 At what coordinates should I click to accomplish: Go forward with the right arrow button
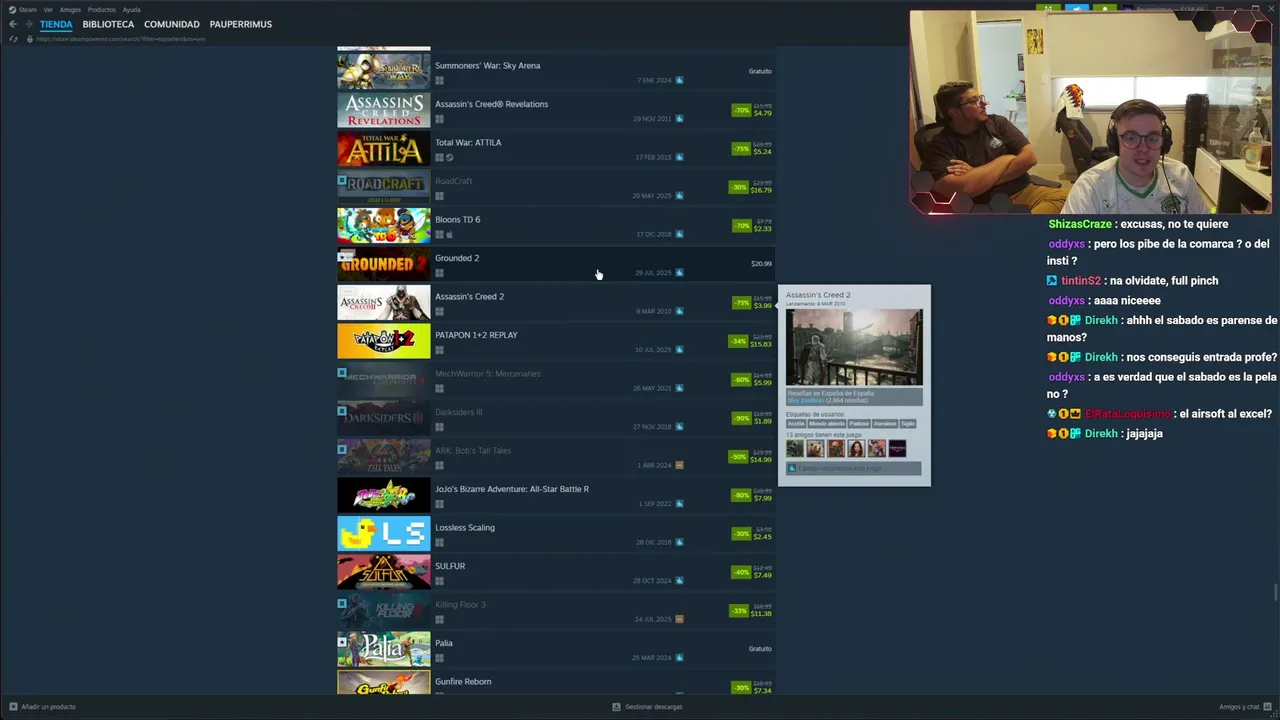(x=28, y=24)
